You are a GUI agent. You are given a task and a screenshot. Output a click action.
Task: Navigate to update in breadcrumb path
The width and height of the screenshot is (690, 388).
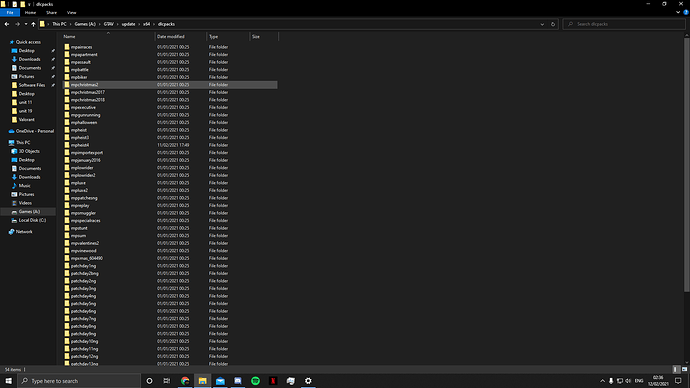pos(128,24)
